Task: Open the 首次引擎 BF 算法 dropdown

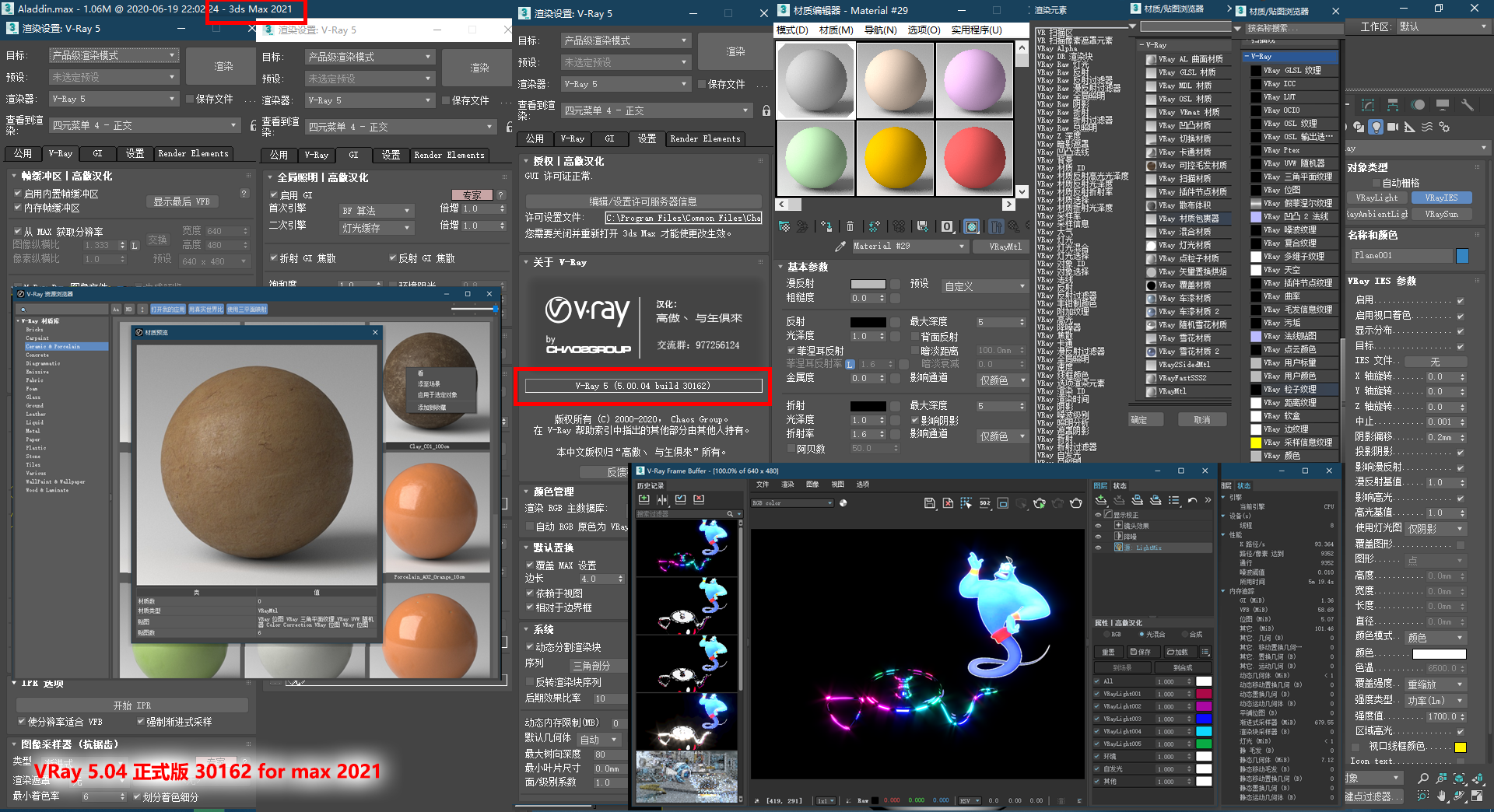Action: 377,211
